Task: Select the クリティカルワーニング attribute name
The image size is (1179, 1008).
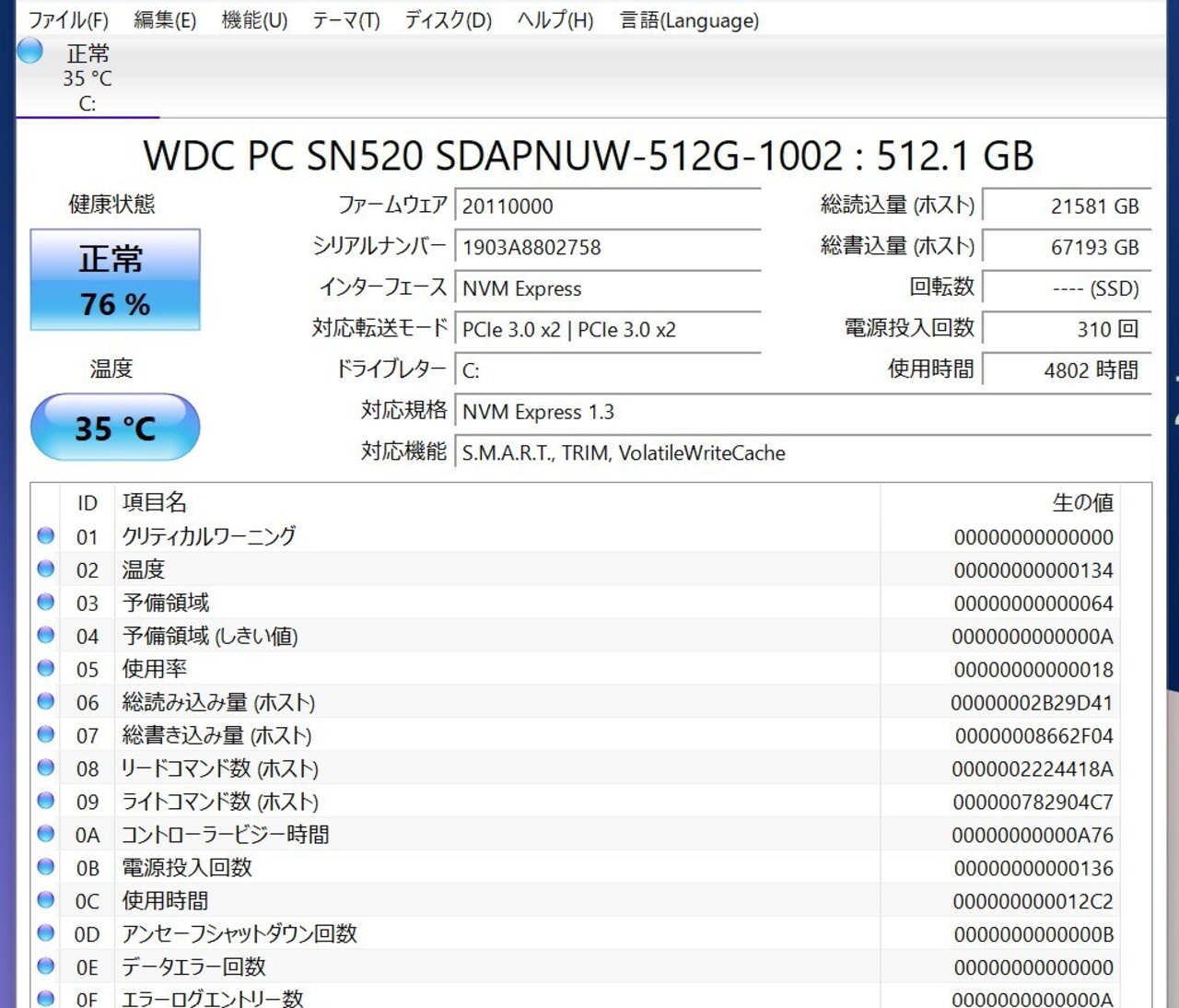Action: tap(209, 536)
